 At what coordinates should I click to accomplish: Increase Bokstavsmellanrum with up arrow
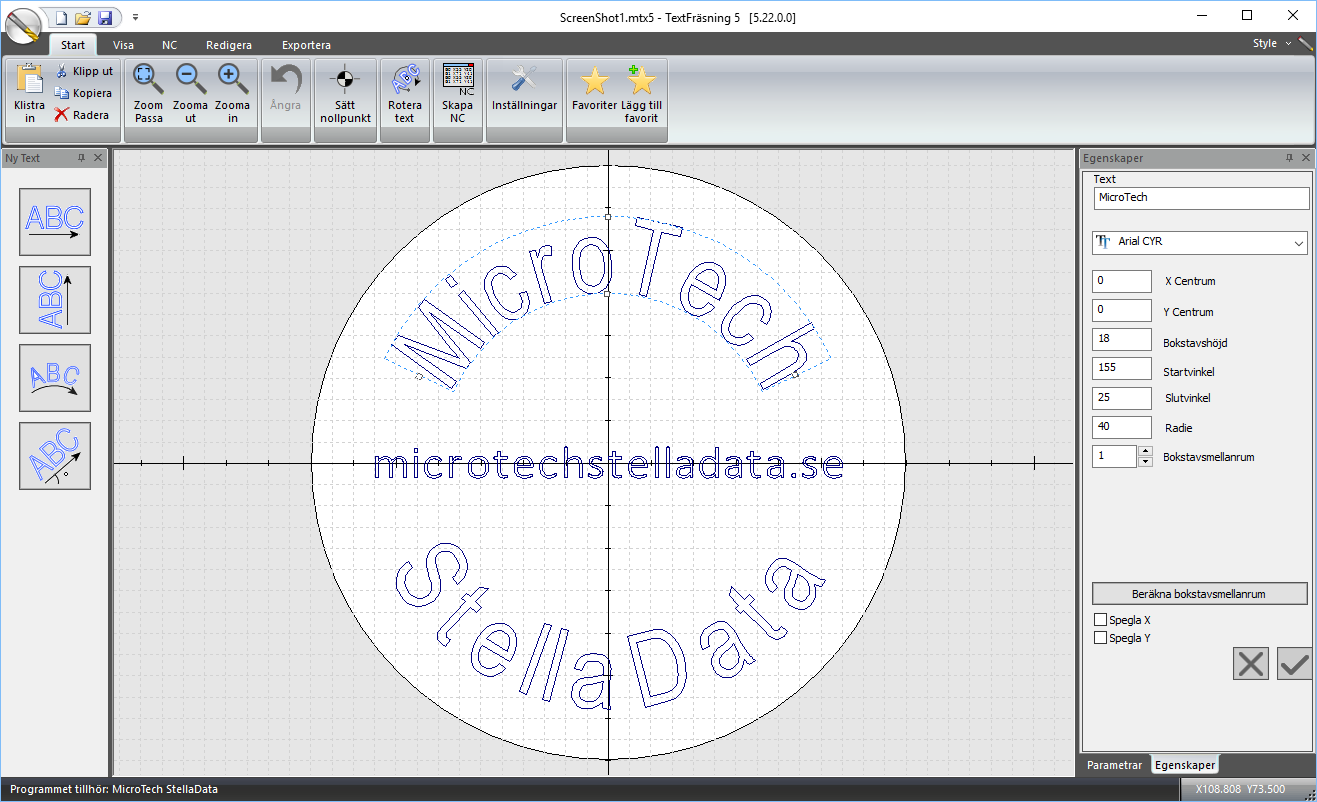(x=1145, y=451)
